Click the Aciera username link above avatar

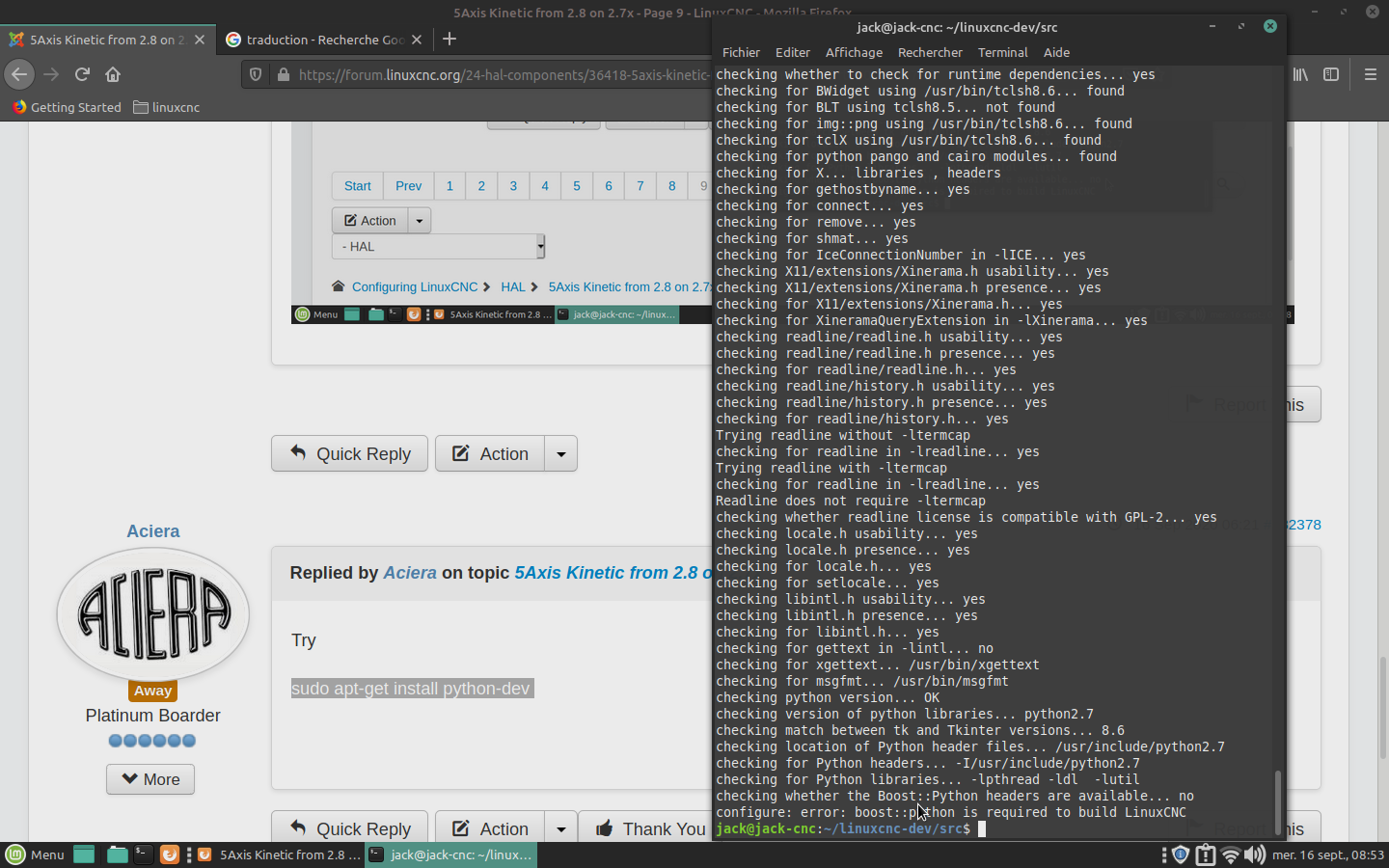click(152, 531)
